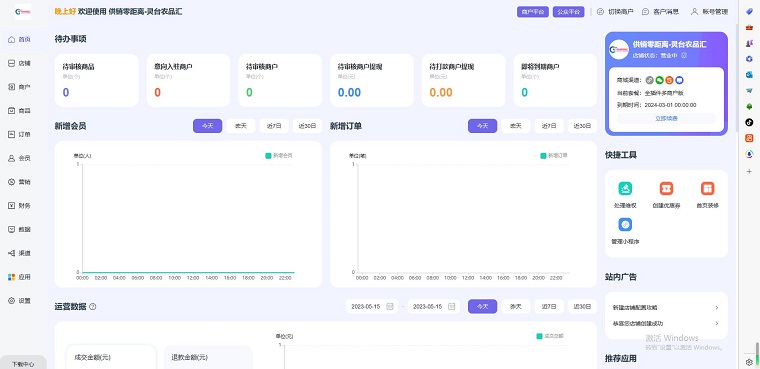Viewport: 760px width, 369px height.
Task: Click the 创建优惠券 coupon tool icon
Action: point(666,188)
